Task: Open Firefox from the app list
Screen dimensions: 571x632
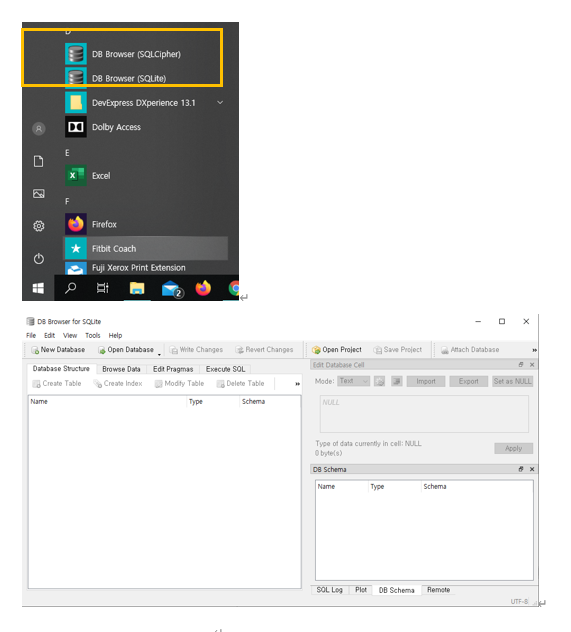Action: (x=104, y=224)
